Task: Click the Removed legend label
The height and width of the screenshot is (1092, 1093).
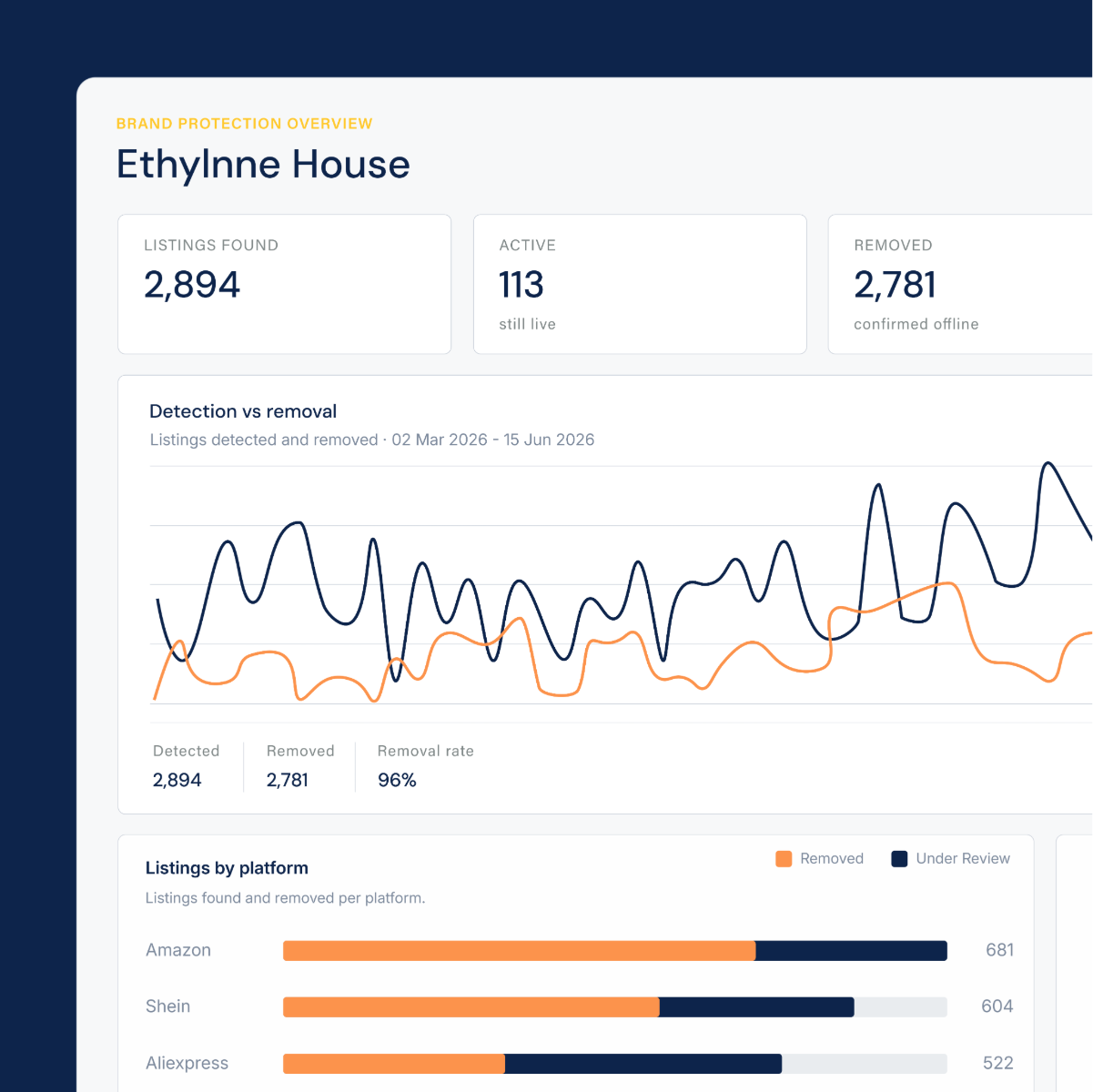Action: point(832,859)
